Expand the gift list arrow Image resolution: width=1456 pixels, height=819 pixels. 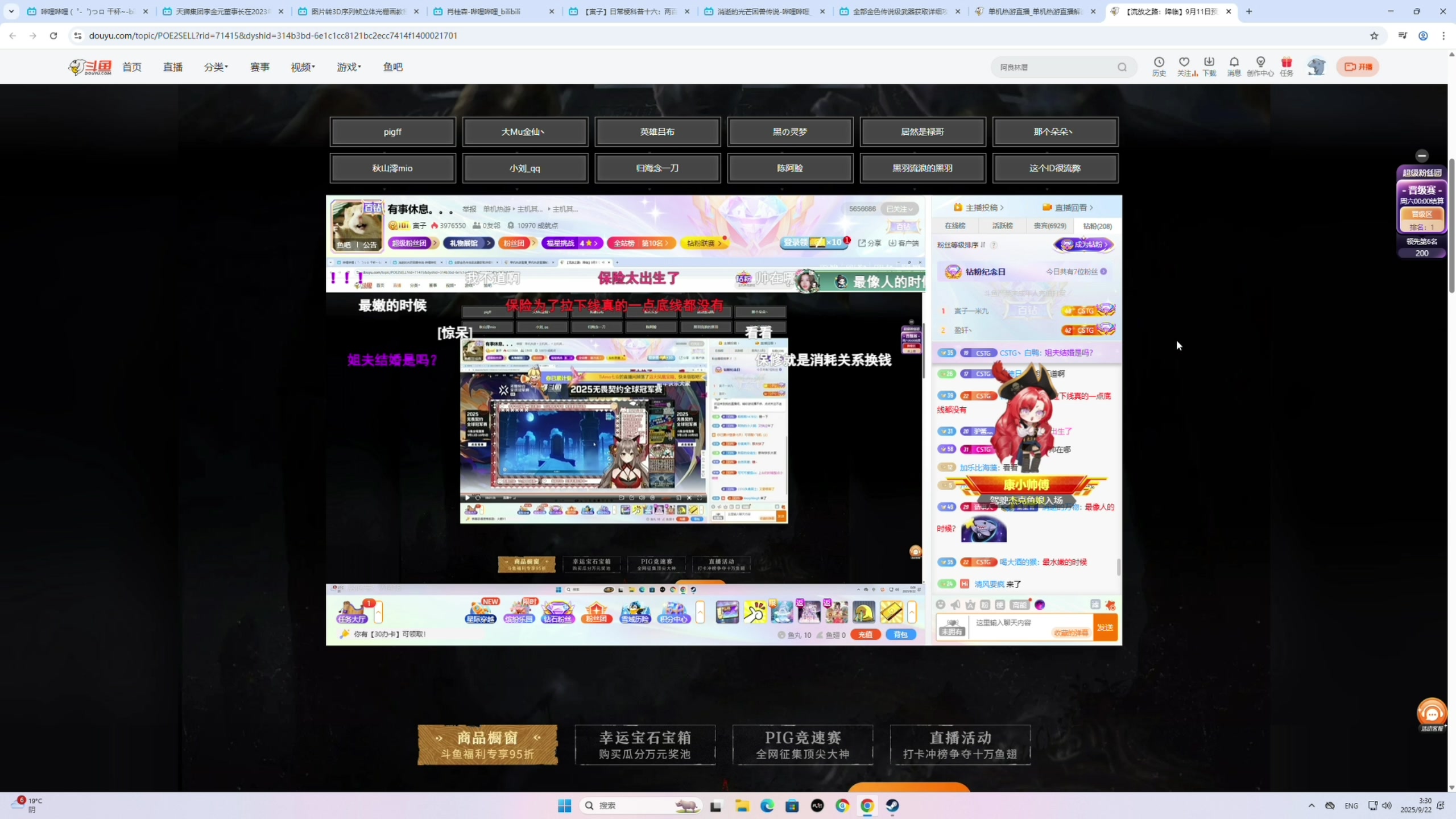[912, 612]
